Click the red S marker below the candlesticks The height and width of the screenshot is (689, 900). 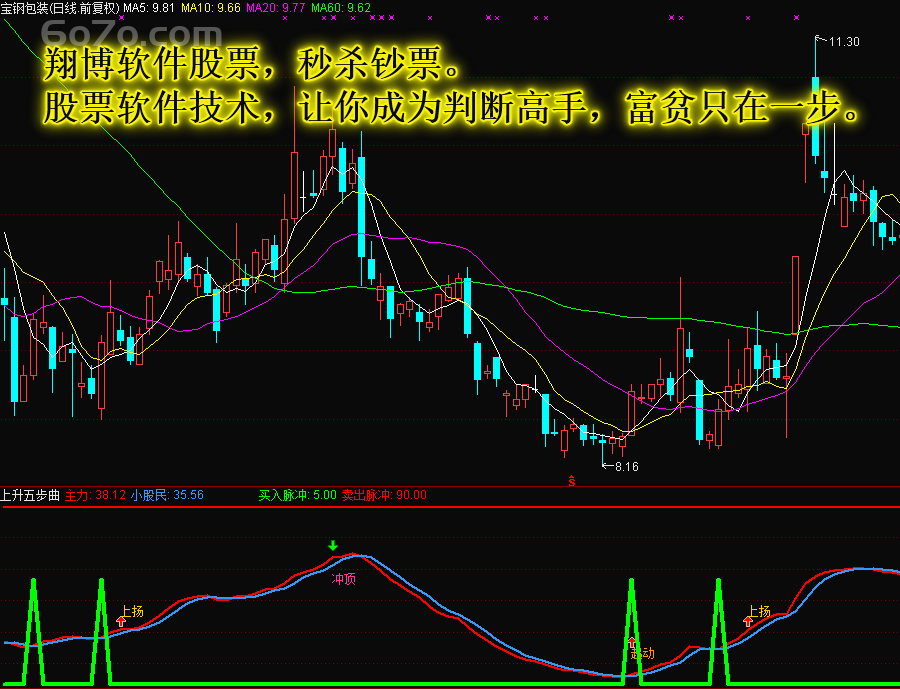[572, 481]
